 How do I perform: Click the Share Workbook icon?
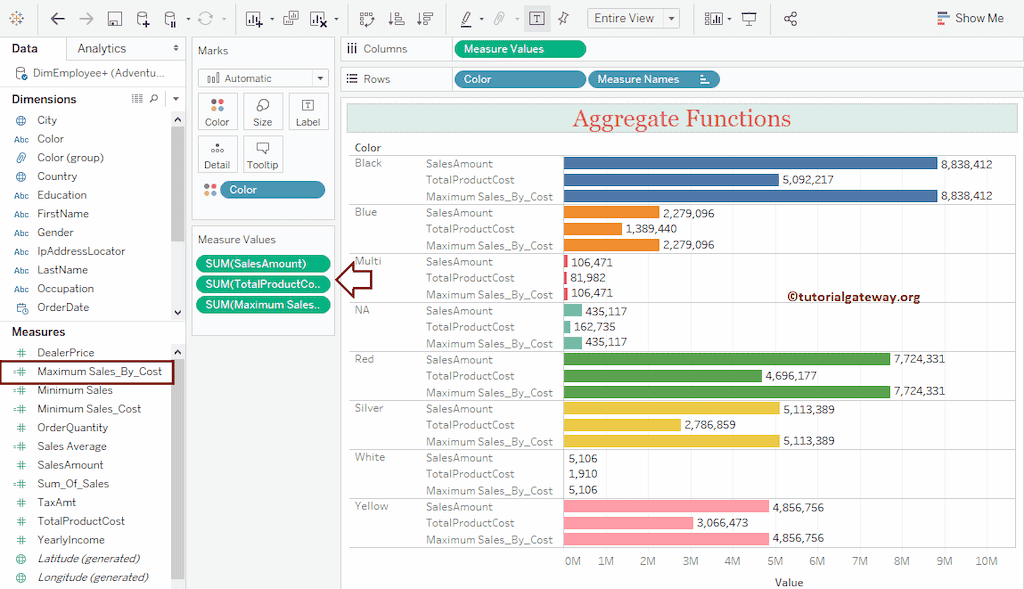click(x=789, y=19)
